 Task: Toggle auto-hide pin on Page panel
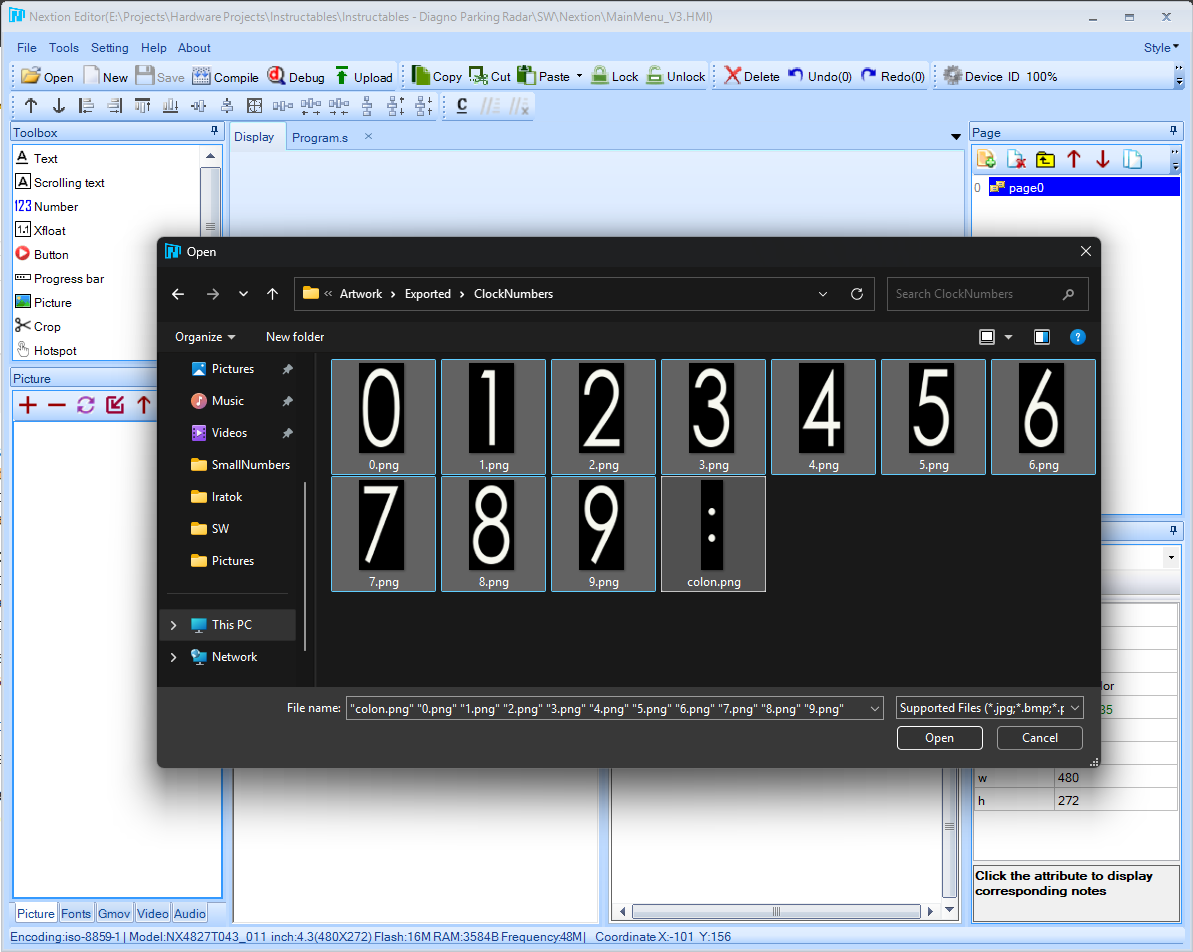click(1173, 132)
